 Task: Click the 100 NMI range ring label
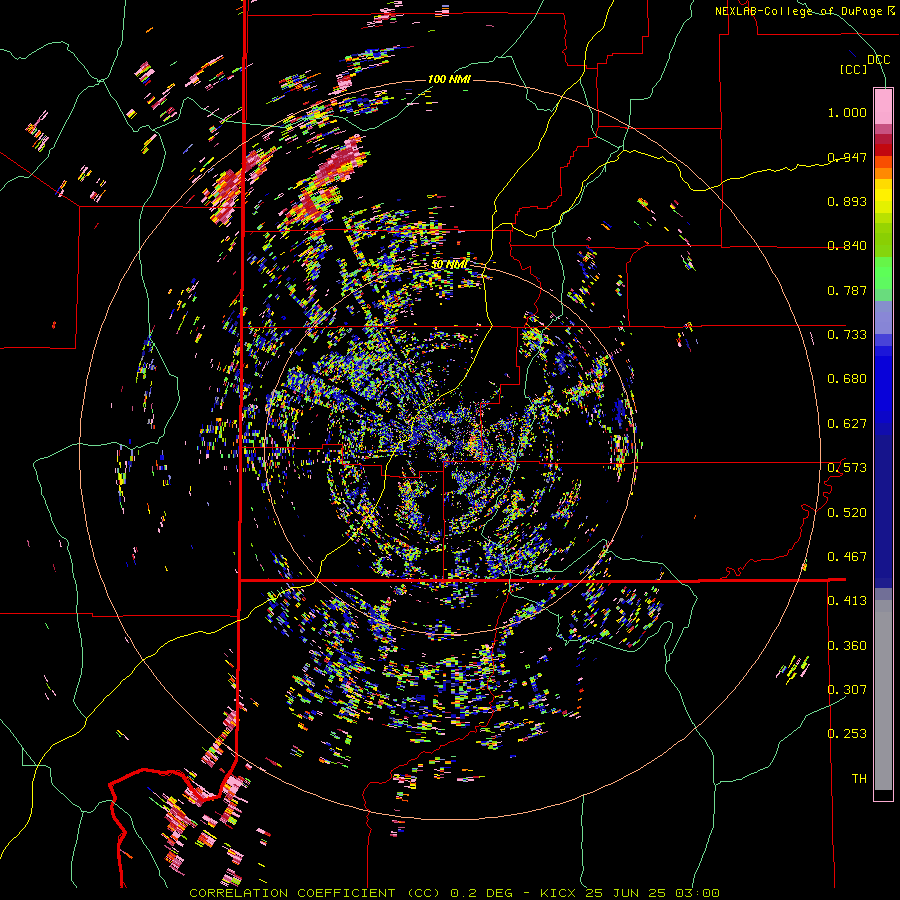point(449,79)
